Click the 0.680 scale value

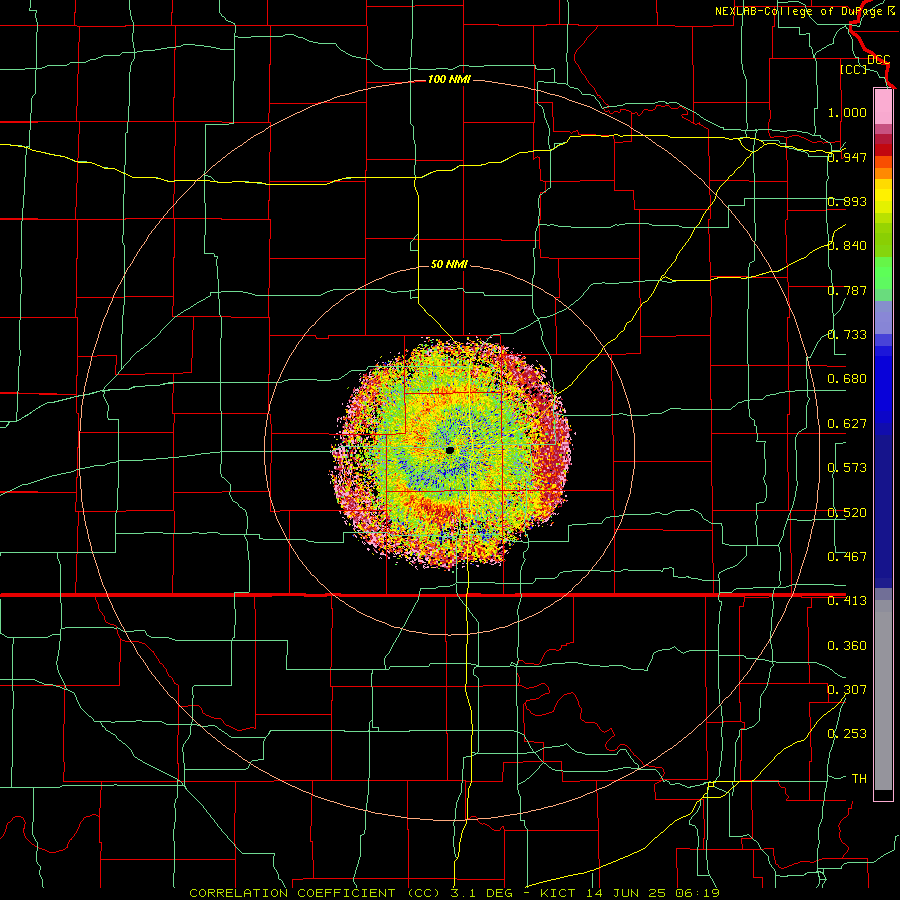click(847, 379)
